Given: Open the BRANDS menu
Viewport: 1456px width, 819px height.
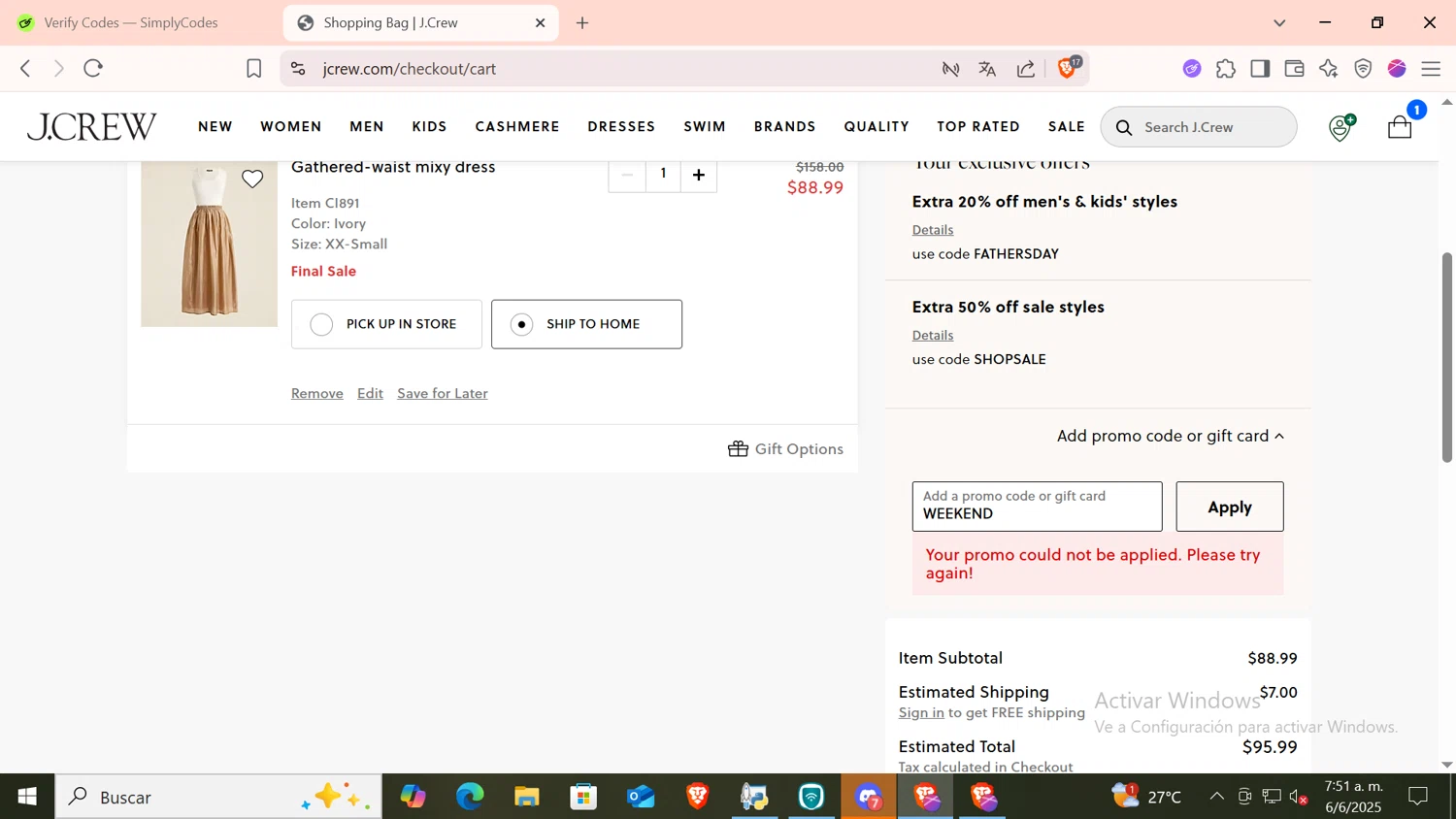Looking at the screenshot, I should pos(785,127).
